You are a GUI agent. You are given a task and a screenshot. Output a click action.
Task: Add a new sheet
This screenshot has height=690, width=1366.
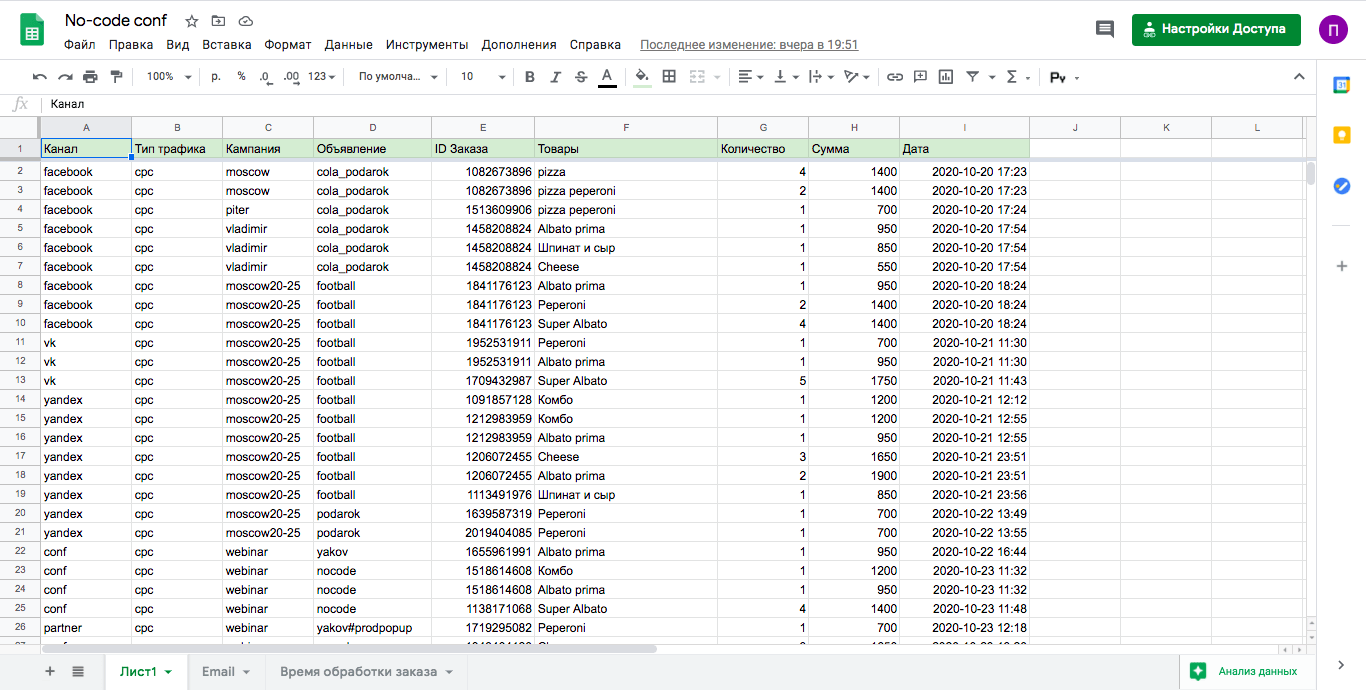coord(50,672)
